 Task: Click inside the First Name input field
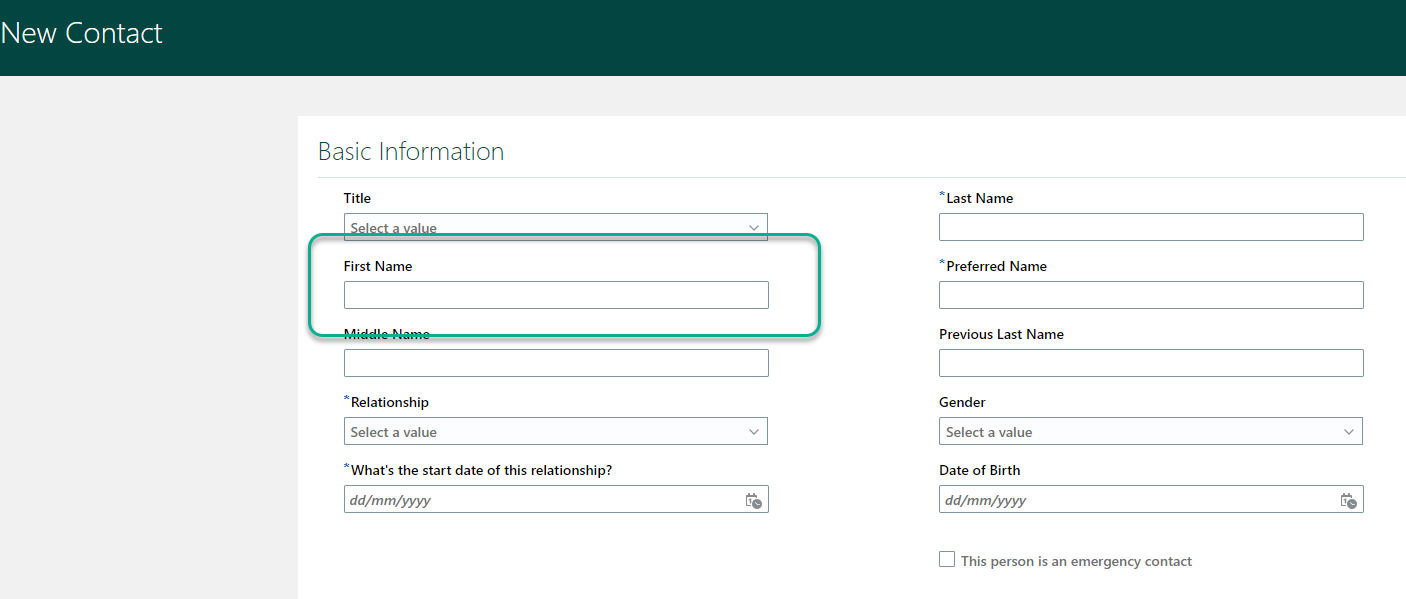[556, 294]
